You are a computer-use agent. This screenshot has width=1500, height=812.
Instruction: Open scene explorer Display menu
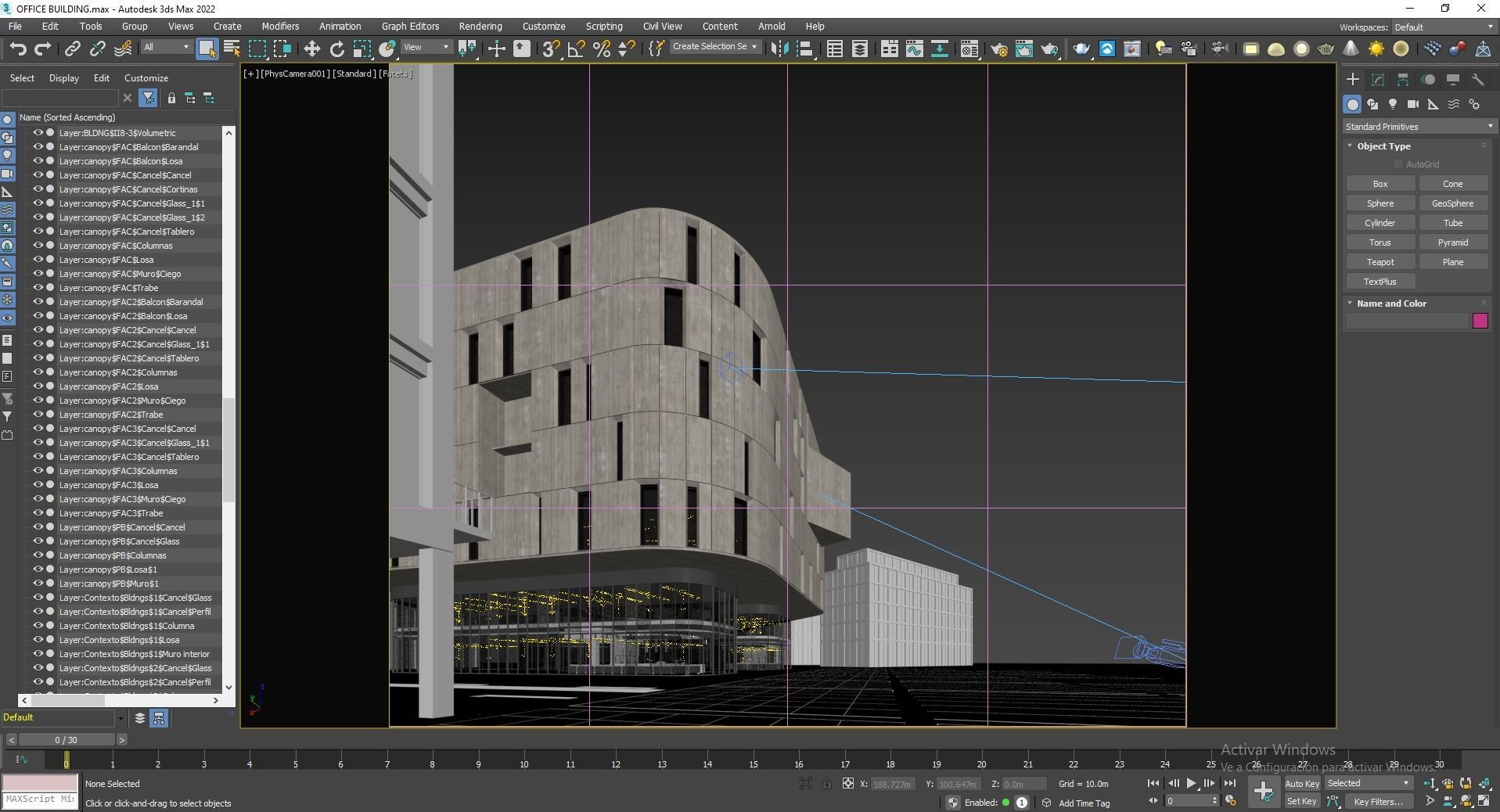pos(64,78)
